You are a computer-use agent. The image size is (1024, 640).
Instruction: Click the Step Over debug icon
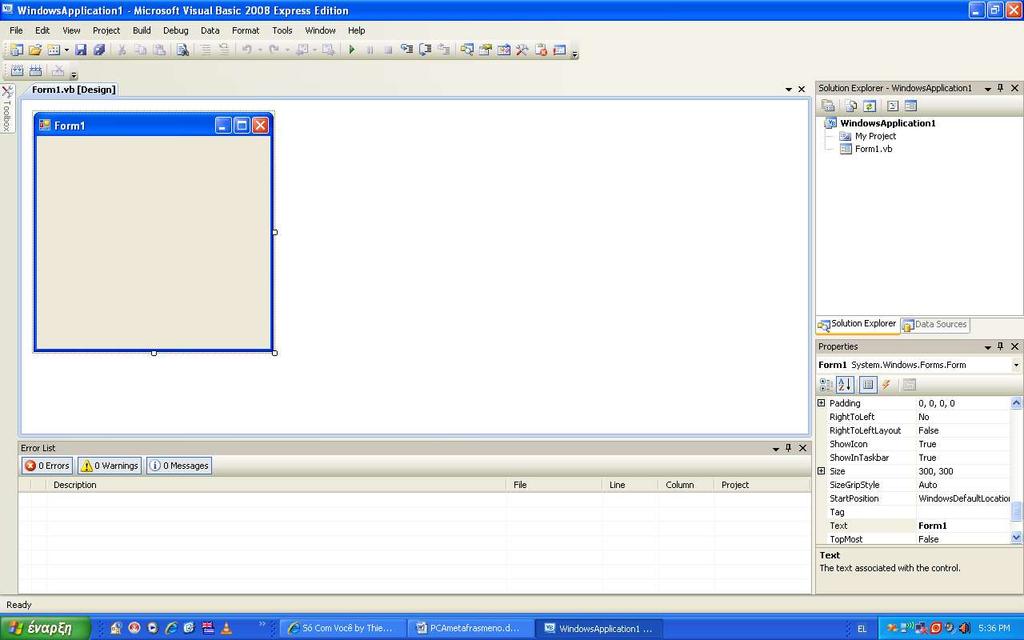click(x=425, y=50)
